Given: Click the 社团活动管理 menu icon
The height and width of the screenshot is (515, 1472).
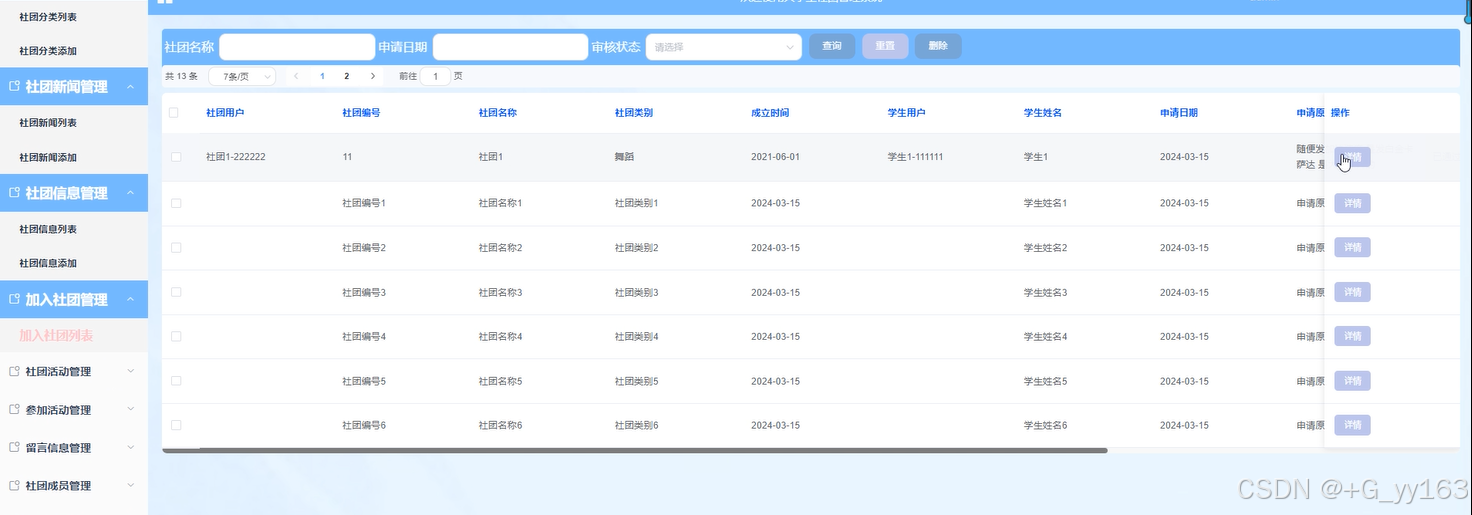Looking at the screenshot, I should pos(14,371).
